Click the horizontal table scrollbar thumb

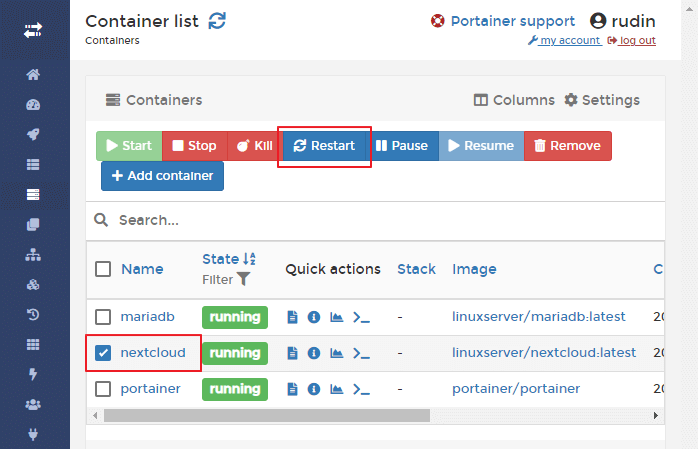267,416
